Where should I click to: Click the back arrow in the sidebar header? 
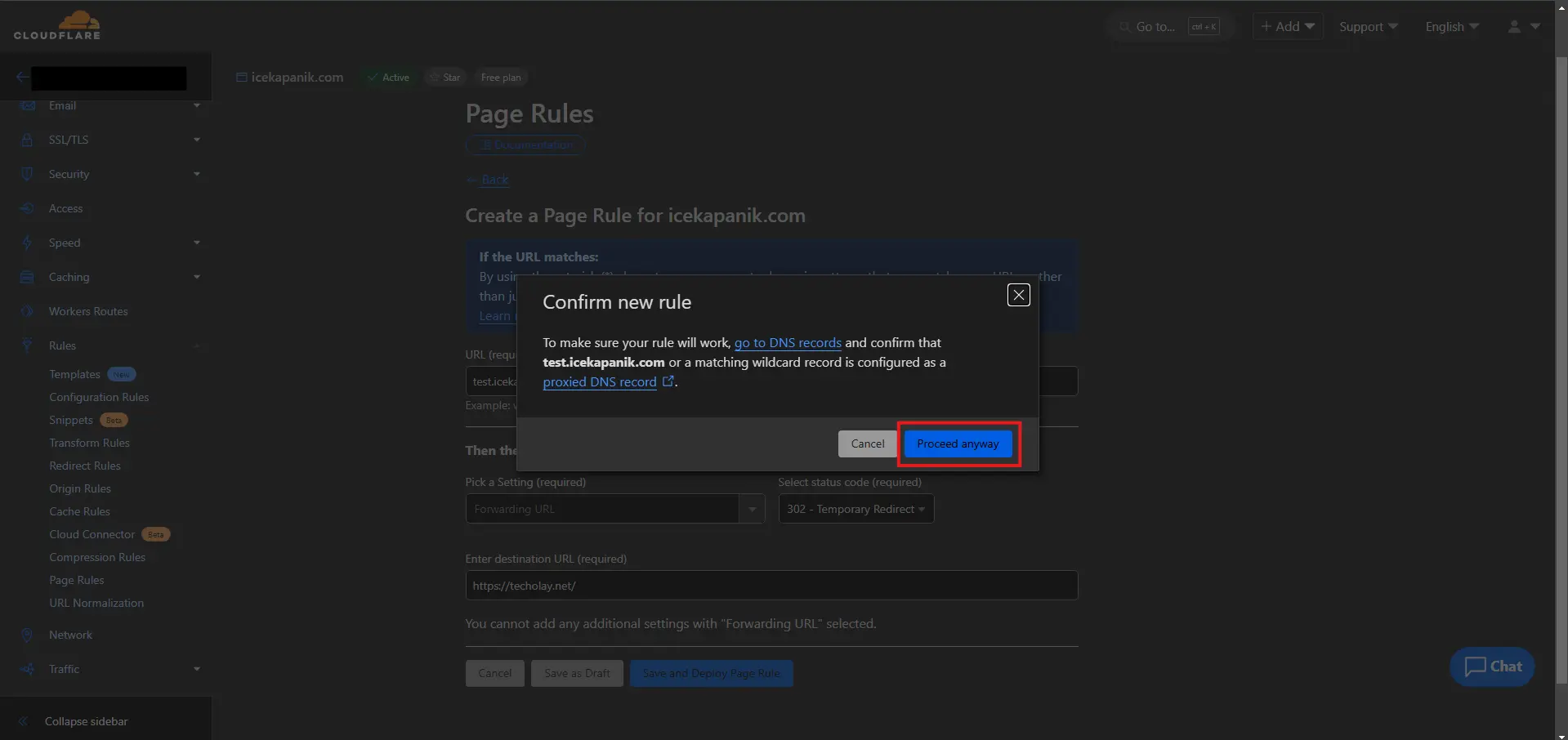coord(22,78)
